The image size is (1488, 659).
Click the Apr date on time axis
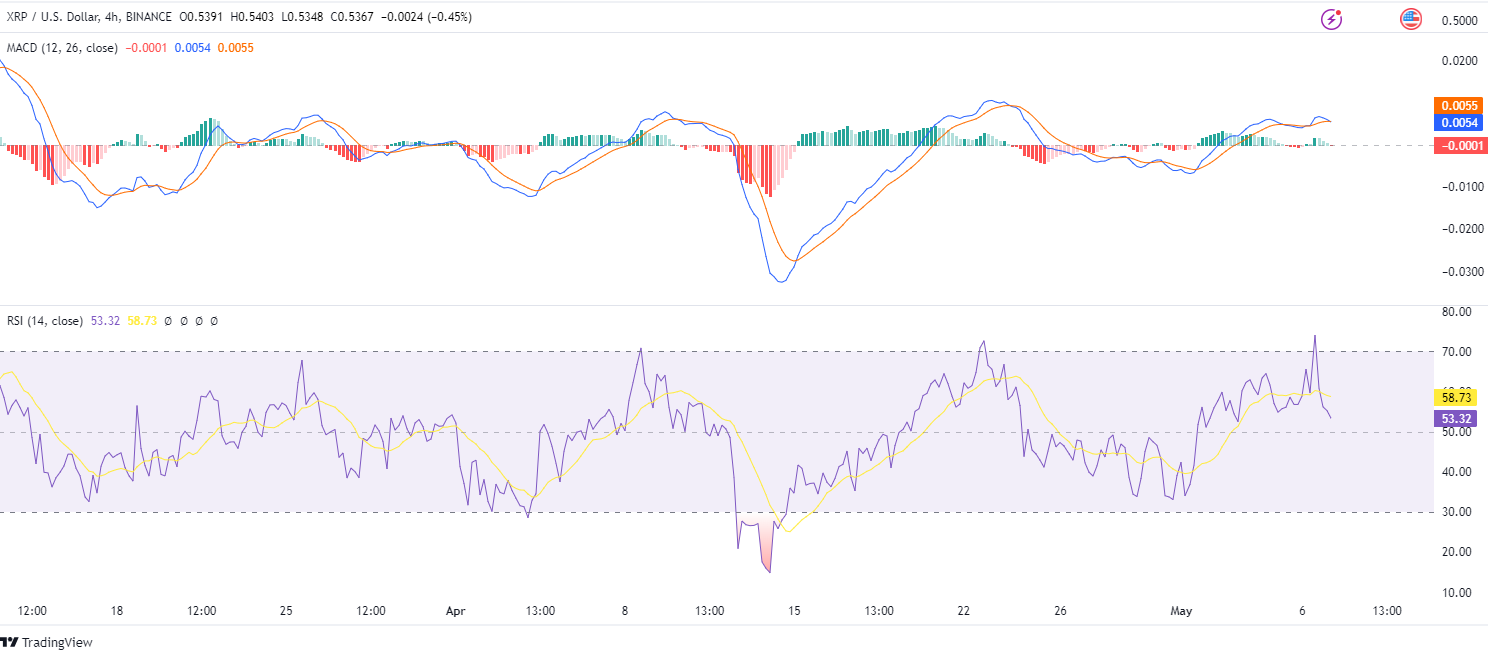point(456,611)
